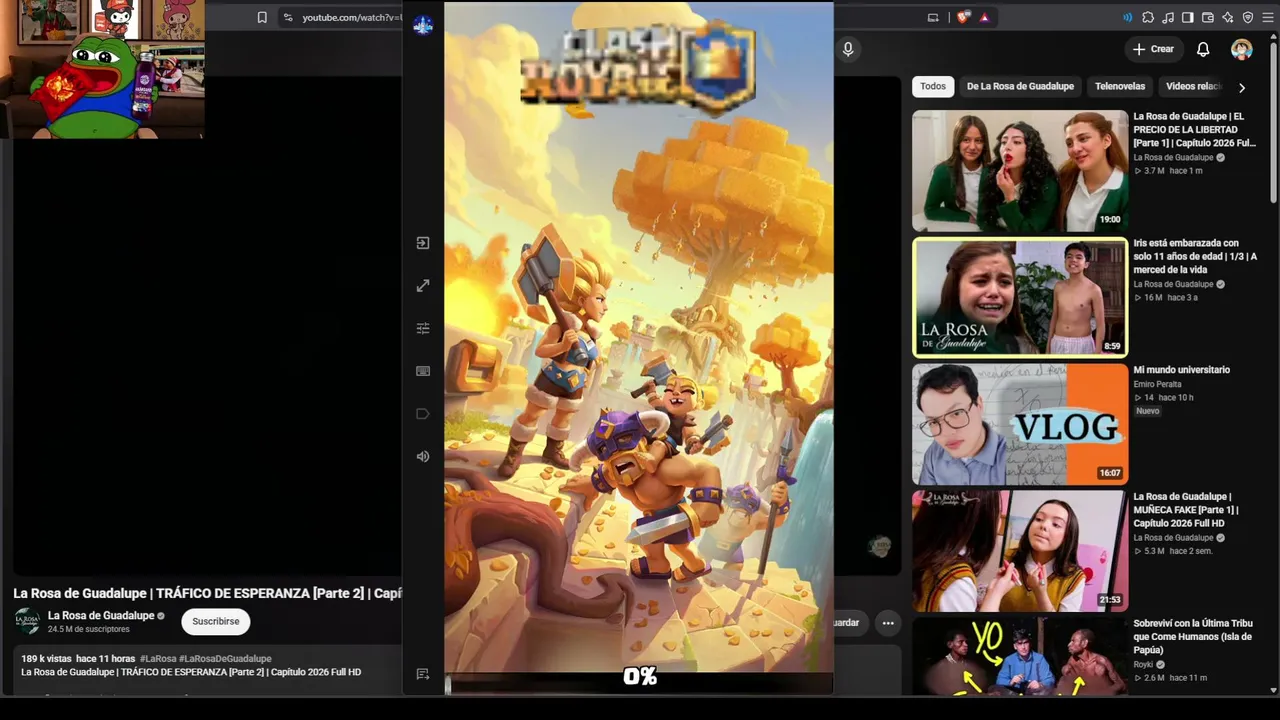
Task: Click the #LaRosaDeGuadalupe hashtag
Action: click(225, 659)
